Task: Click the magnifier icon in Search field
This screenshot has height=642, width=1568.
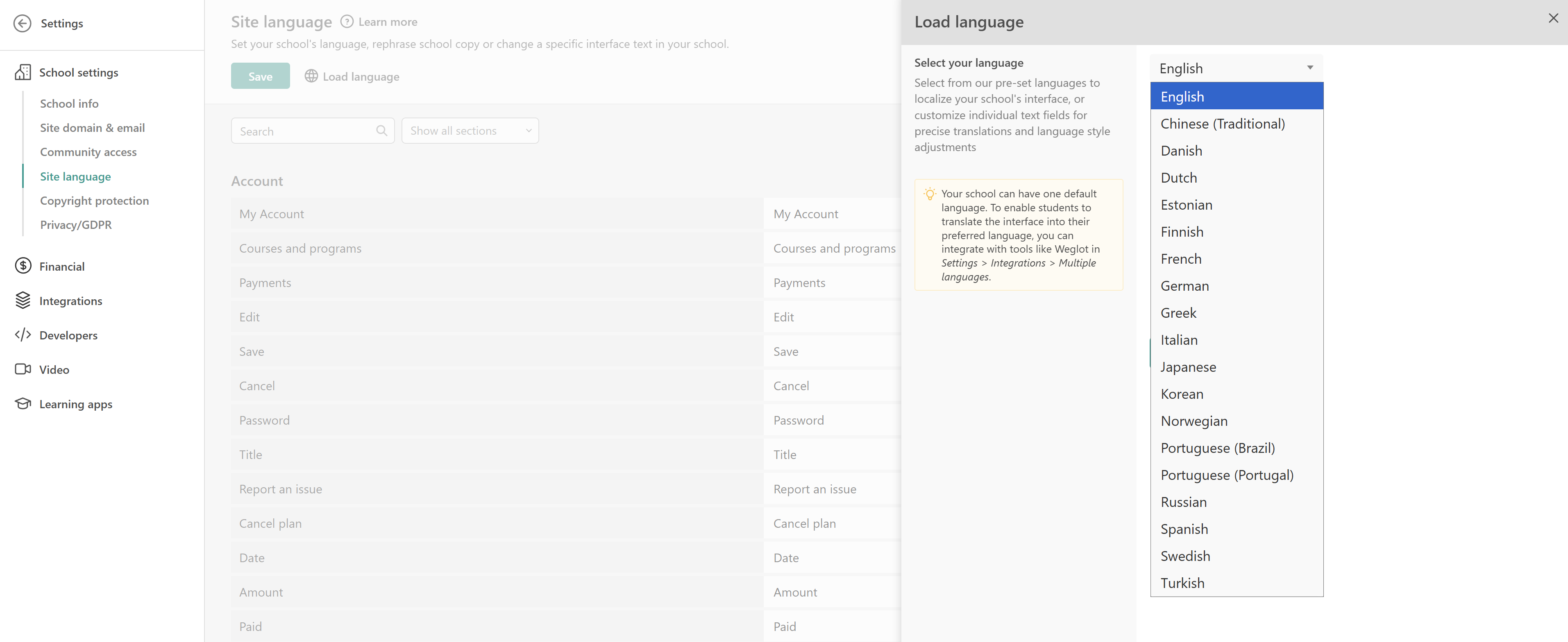Action: pyautogui.click(x=381, y=131)
